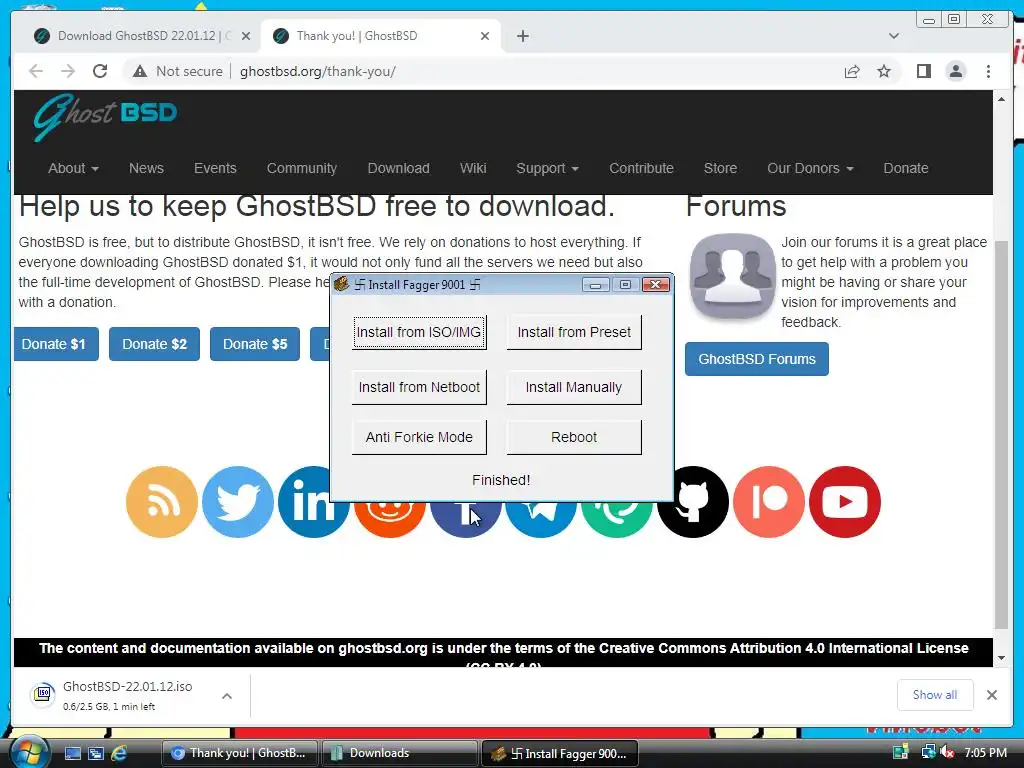Screen dimensions: 1024x768
Task: Choose Install from Netboot in installer dialog
Action: (x=419, y=387)
